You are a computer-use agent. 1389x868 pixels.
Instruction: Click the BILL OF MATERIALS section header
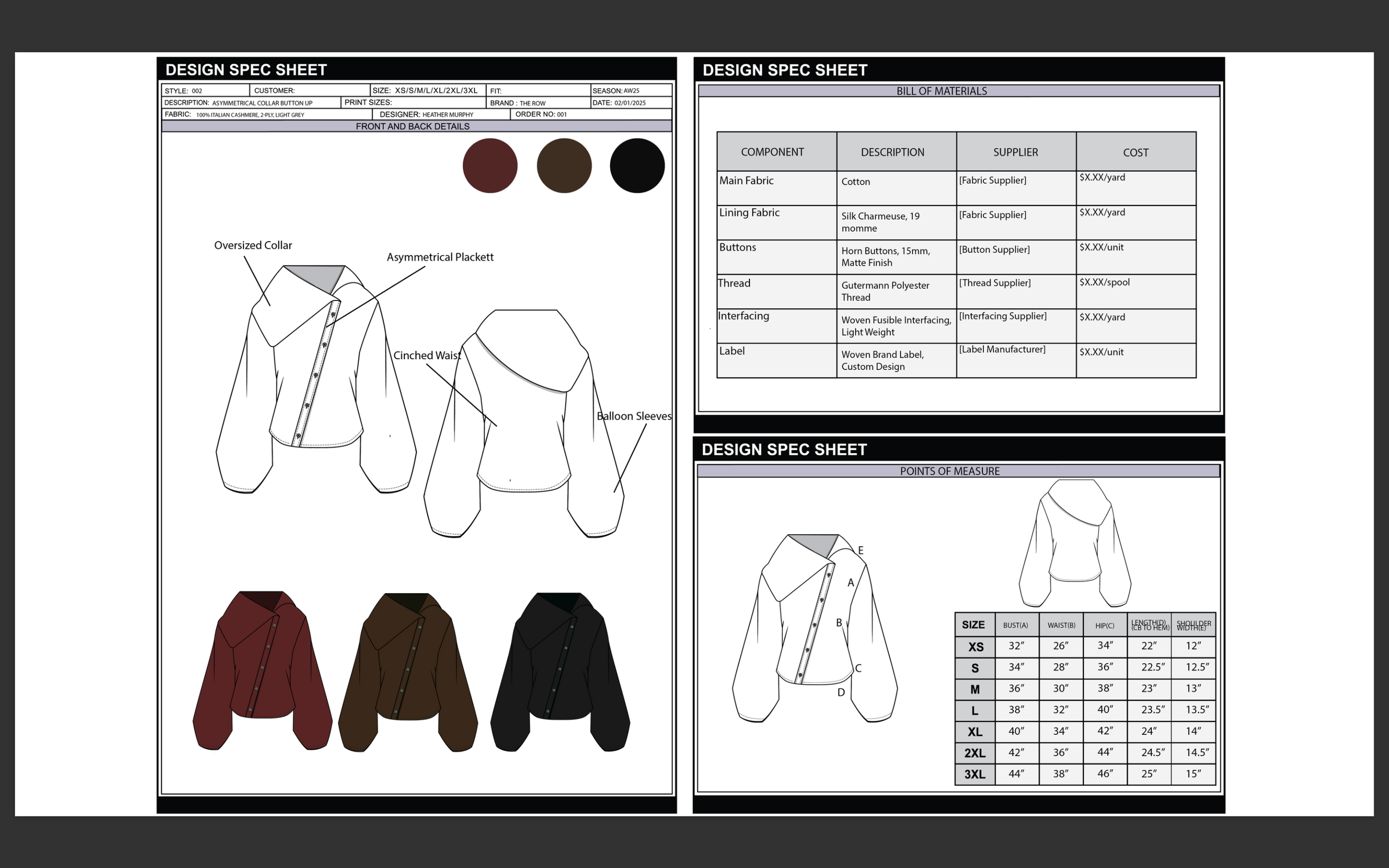point(941,91)
